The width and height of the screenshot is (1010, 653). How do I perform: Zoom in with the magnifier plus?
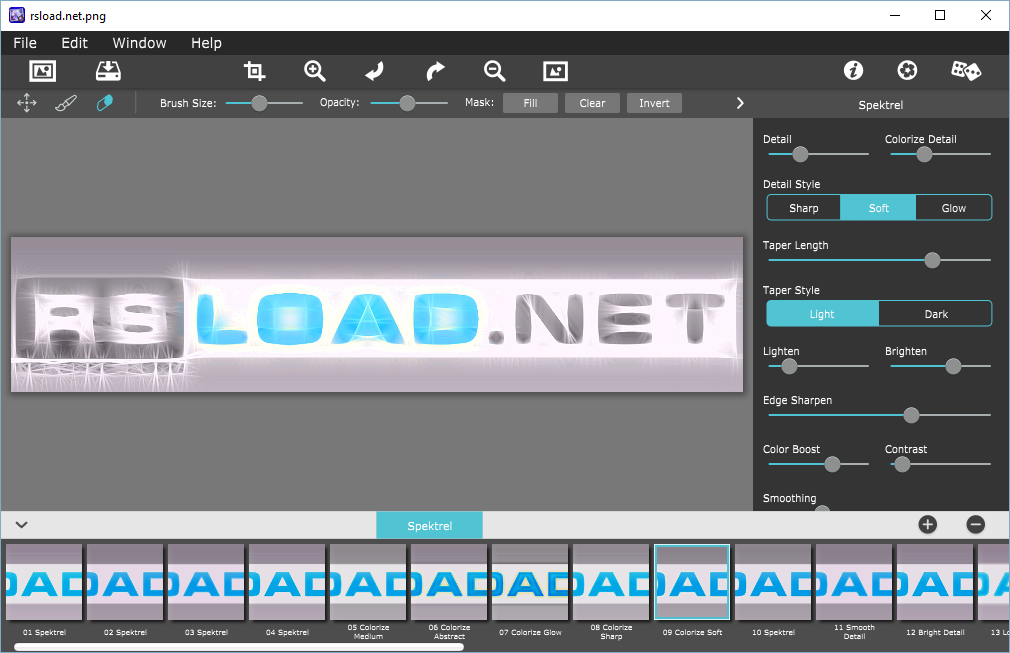315,71
